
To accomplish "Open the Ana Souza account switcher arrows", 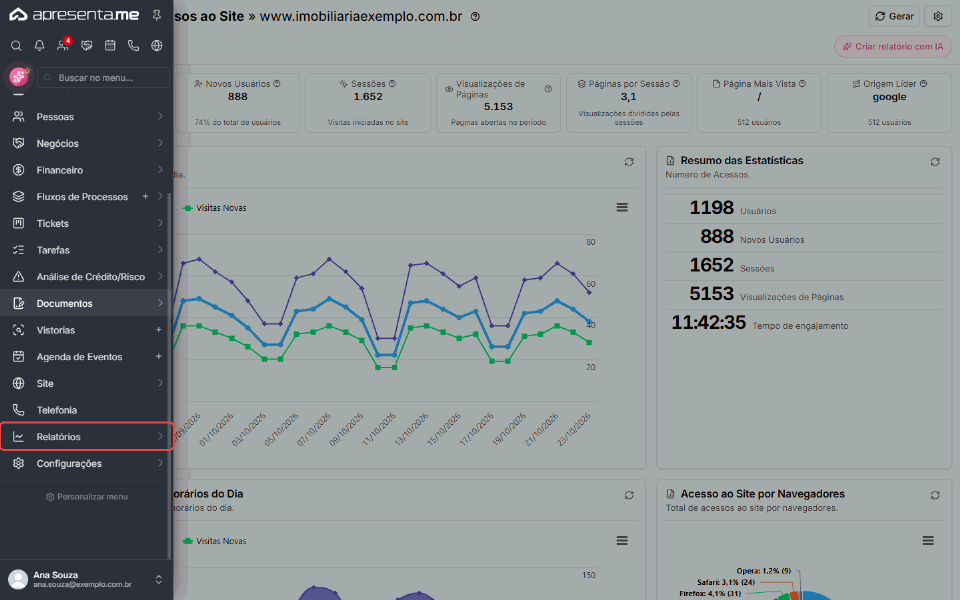I will tap(159, 579).
